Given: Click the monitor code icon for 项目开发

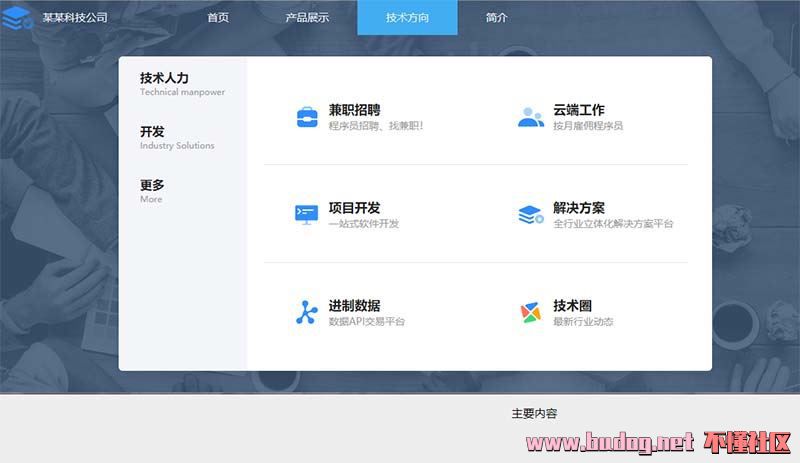Looking at the screenshot, I should [306, 215].
